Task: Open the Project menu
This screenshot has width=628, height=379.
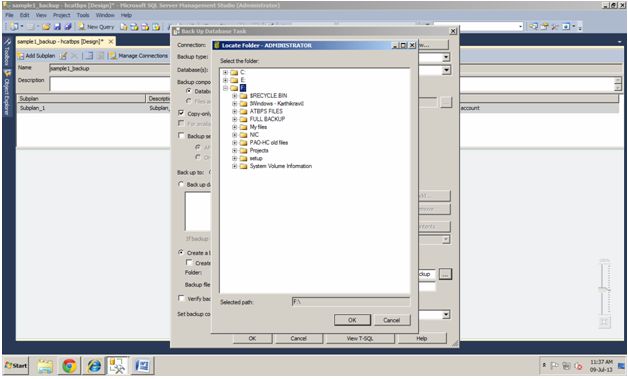Action: (62, 15)
